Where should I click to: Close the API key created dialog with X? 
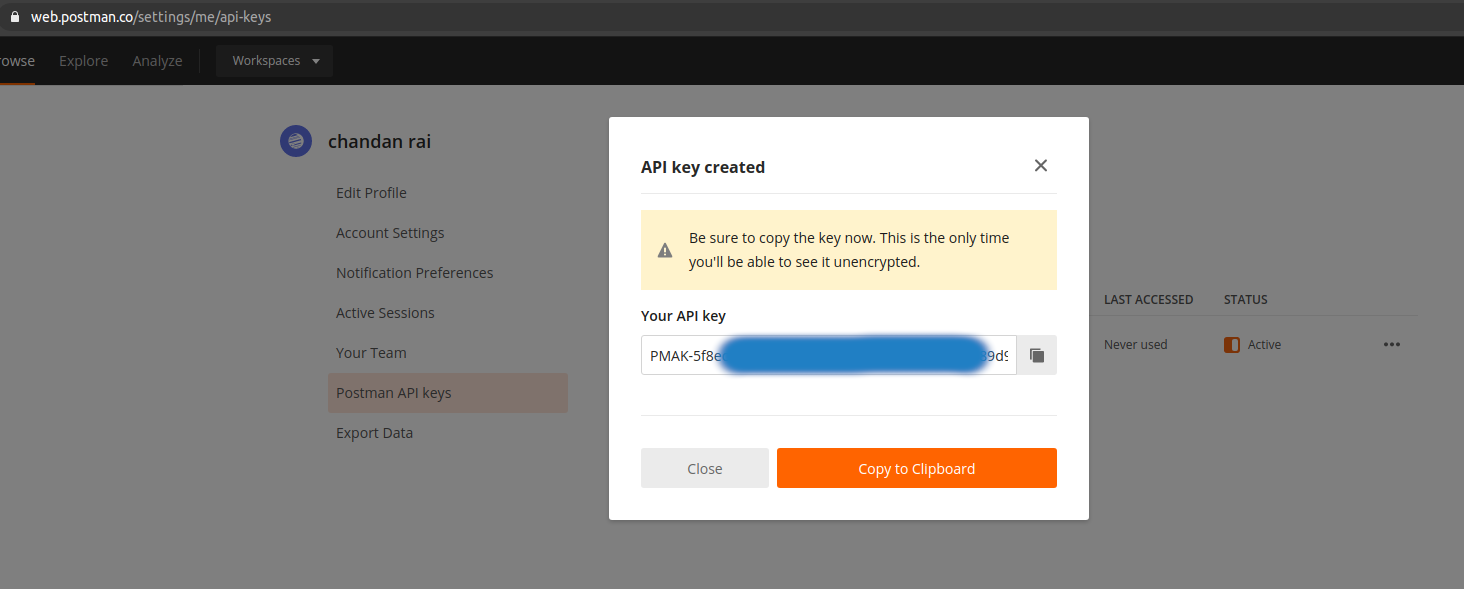point(1041,166)
